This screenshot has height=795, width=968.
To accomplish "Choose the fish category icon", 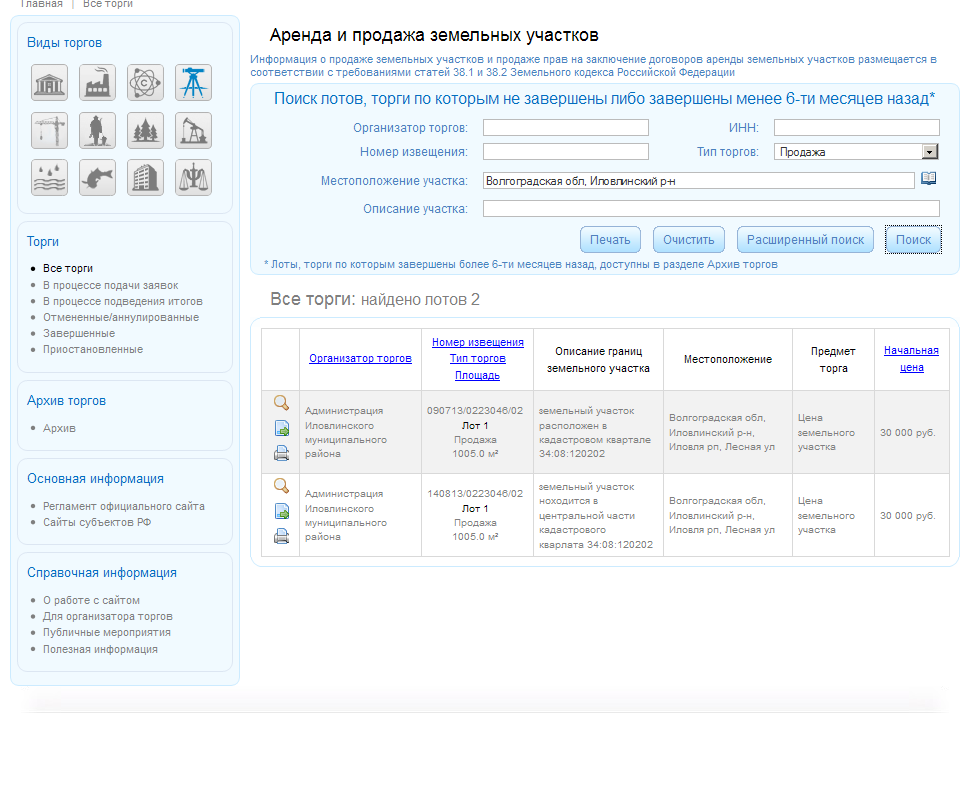I will coord(97,177).
